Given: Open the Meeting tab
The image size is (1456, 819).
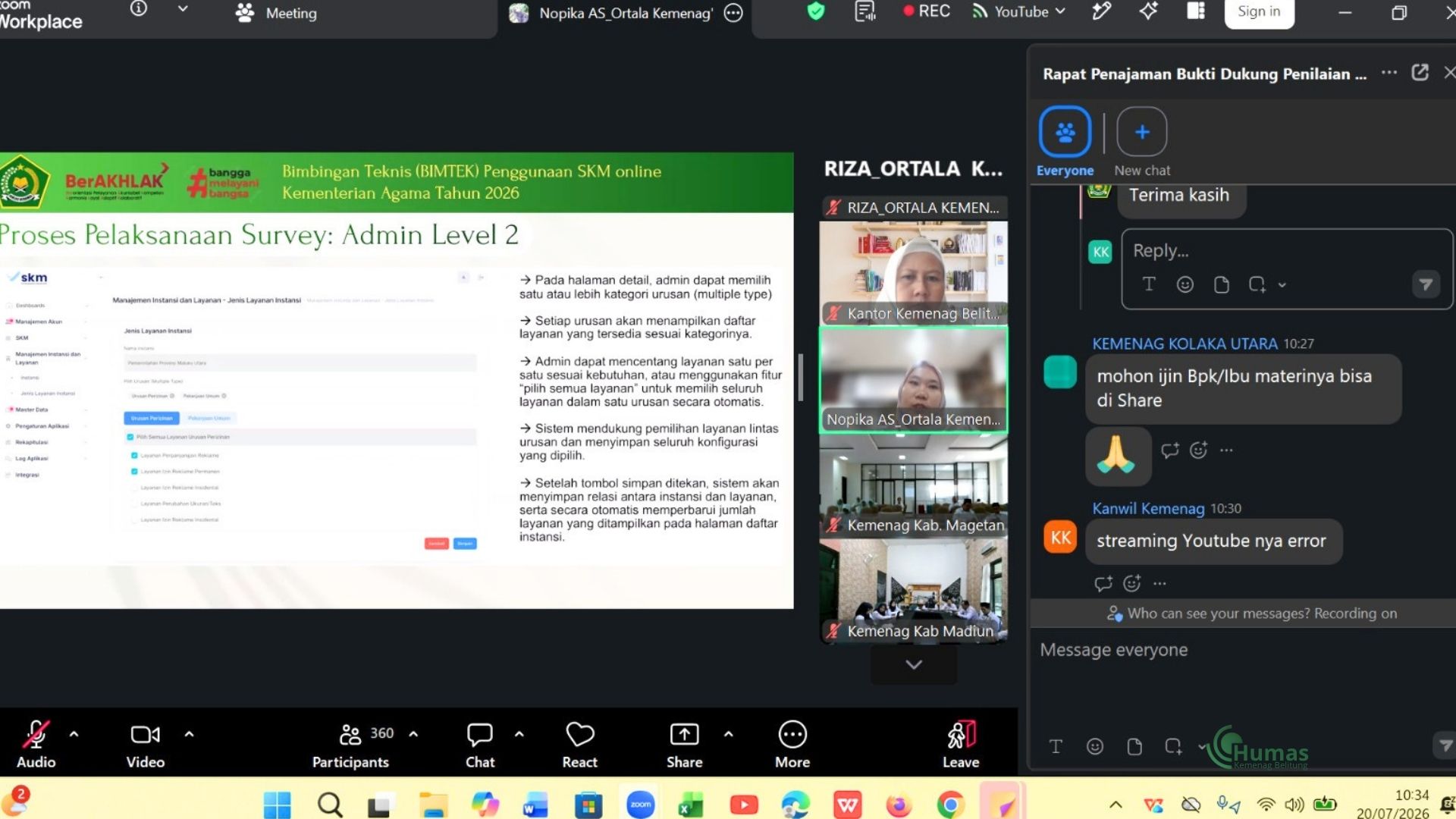Looking at the screenshot, I should click(276, 13).
